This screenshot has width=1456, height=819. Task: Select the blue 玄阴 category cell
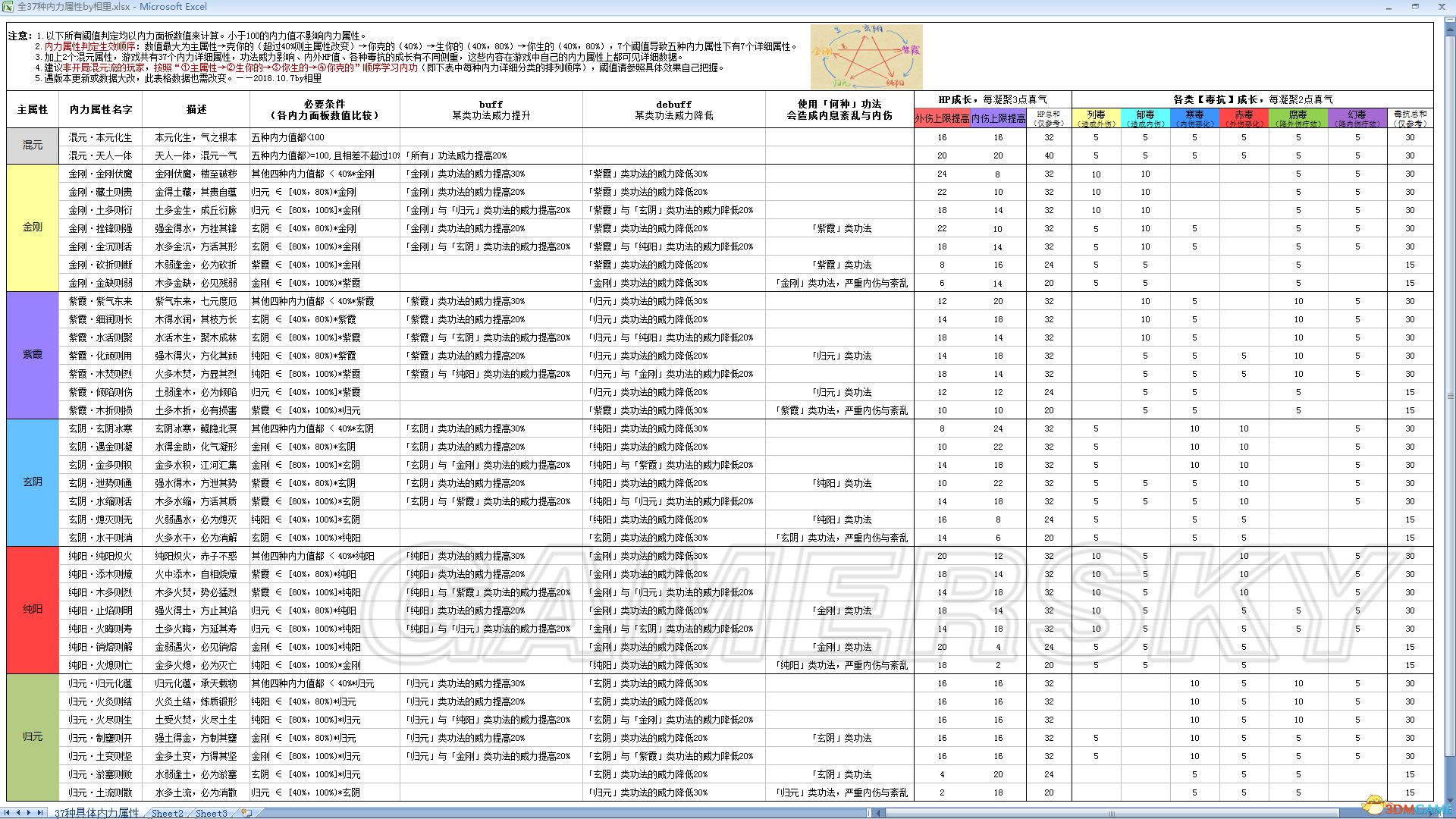33,483
